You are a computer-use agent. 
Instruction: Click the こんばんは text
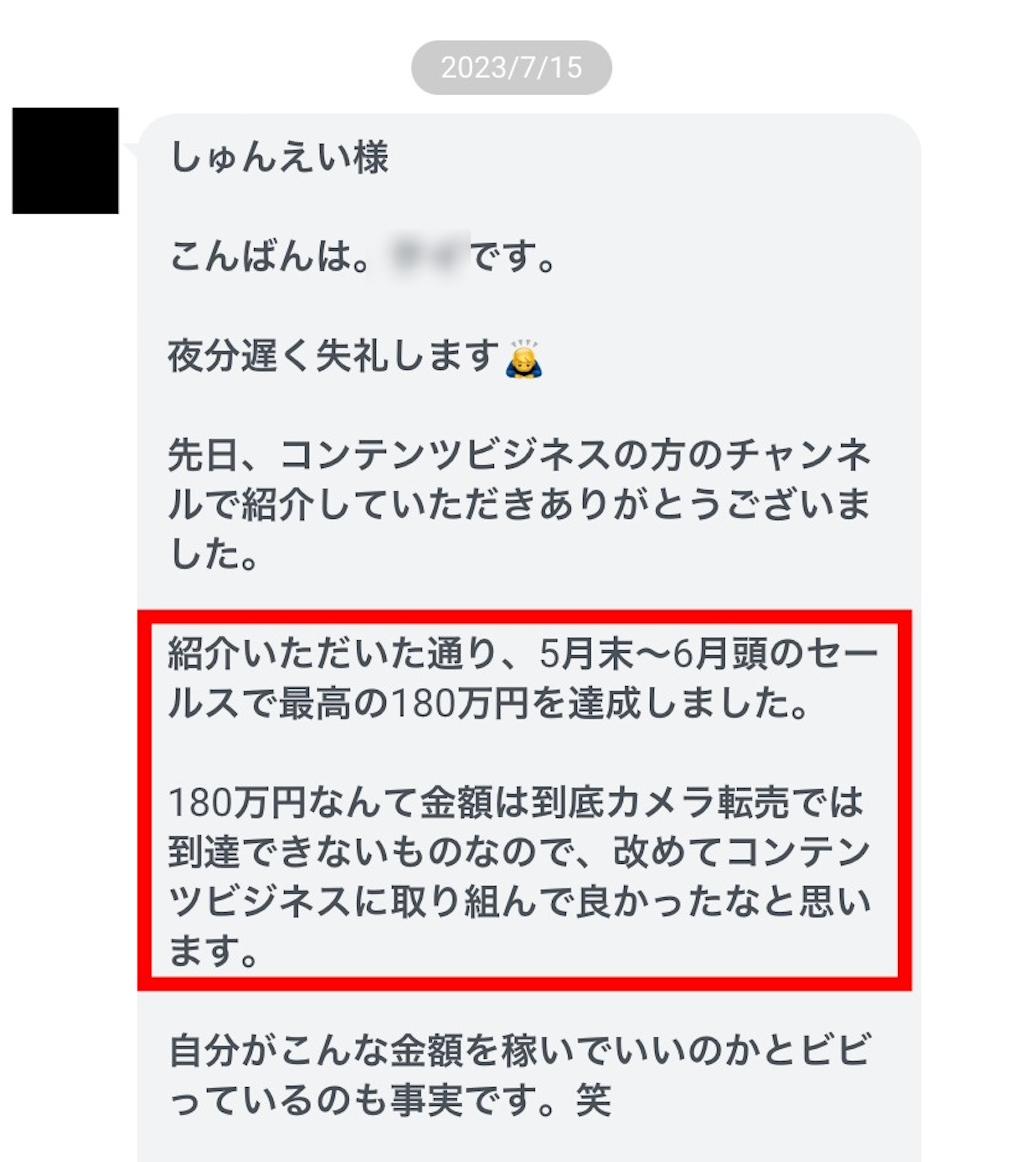(x=261, y=256)
